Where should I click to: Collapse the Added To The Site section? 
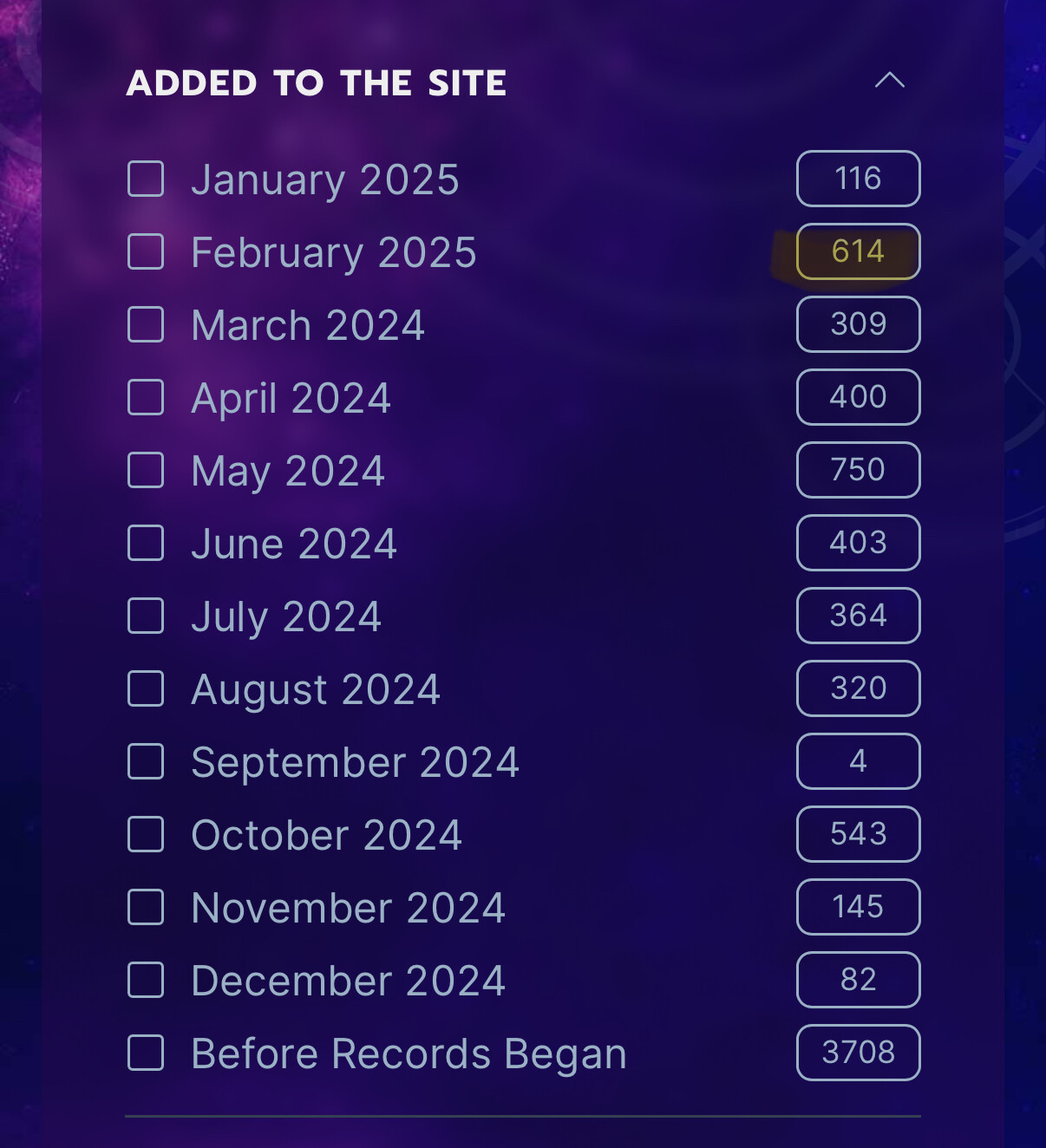[889, 81]
